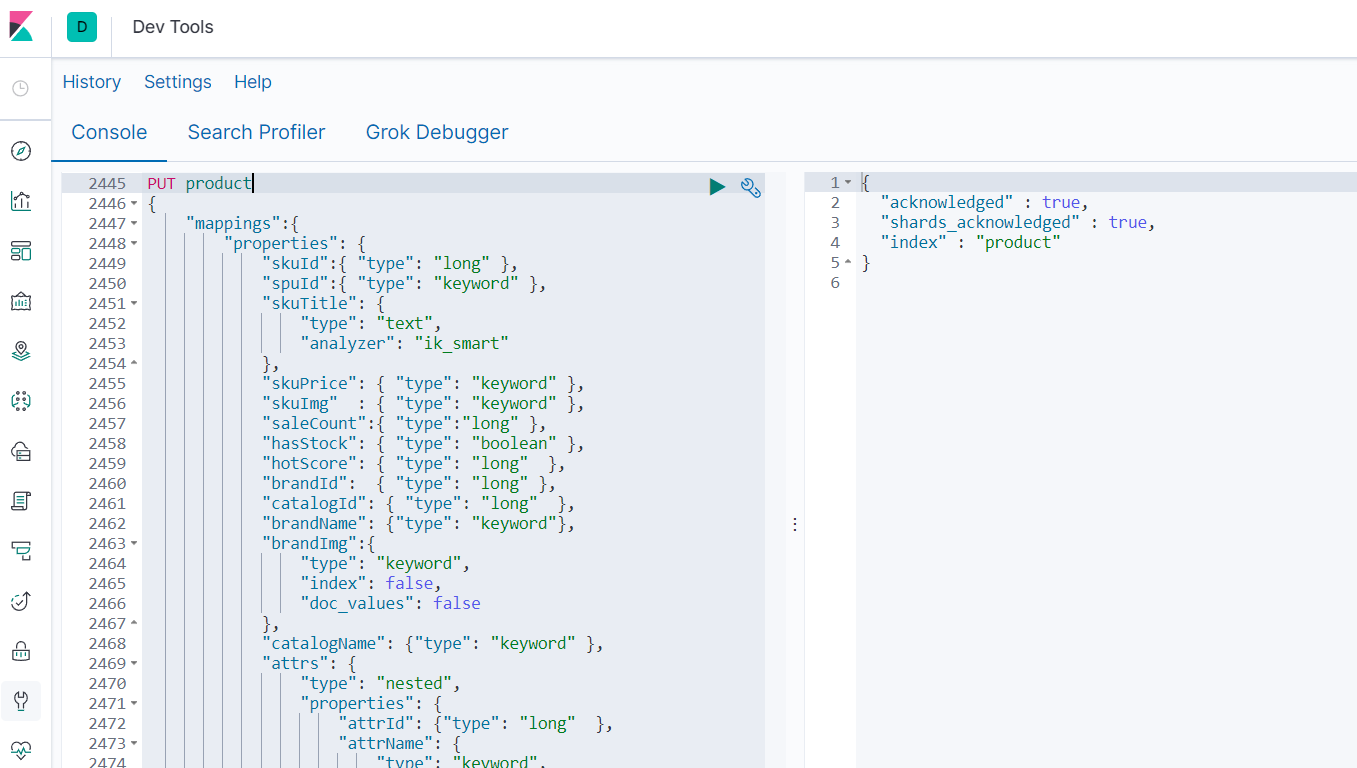Click "hasStock" boolean mapping line

coord(423,443)
